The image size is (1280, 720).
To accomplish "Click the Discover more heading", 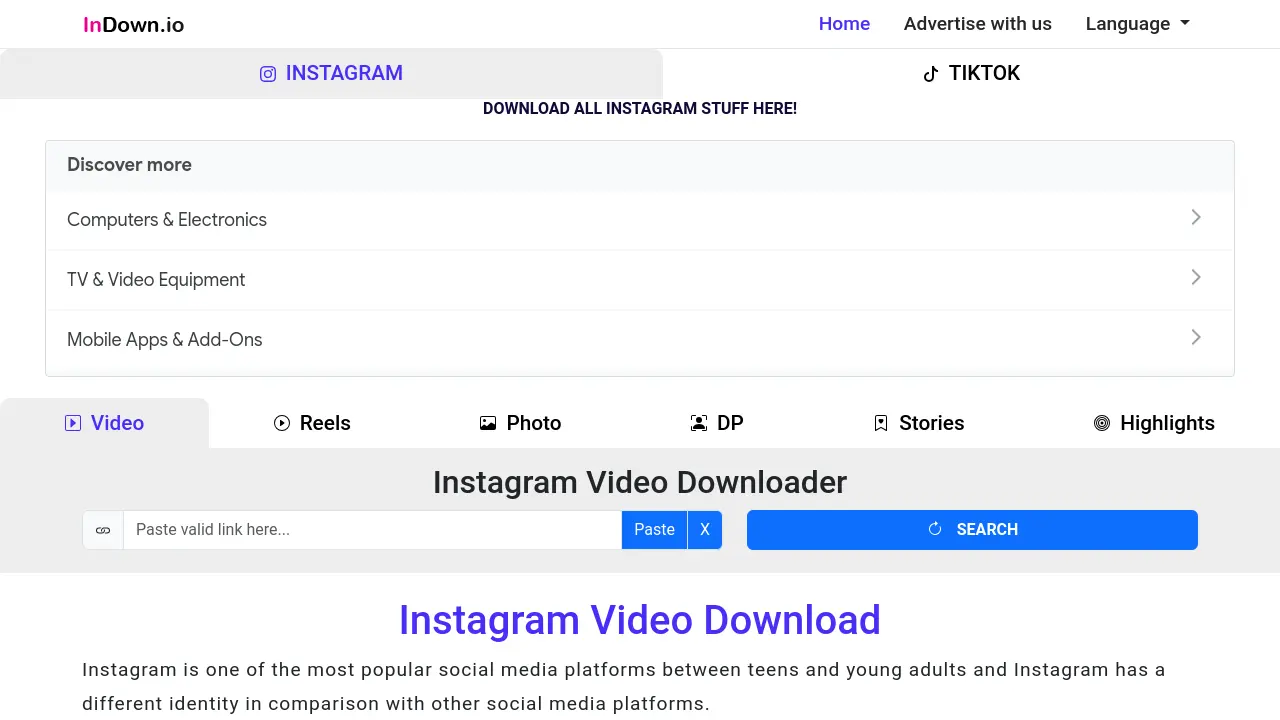I will pyautogui.click(x=129, y=165).
